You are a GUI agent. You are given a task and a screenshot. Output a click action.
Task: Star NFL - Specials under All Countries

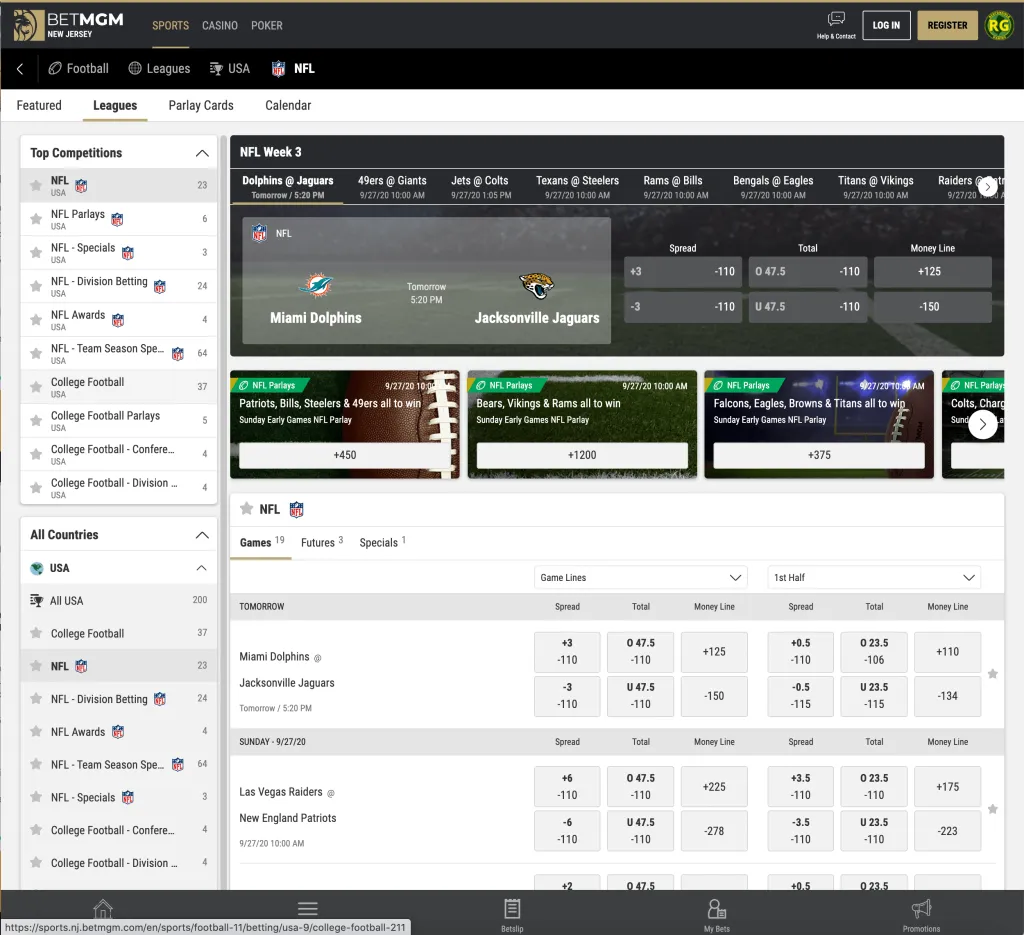[36, 797]
